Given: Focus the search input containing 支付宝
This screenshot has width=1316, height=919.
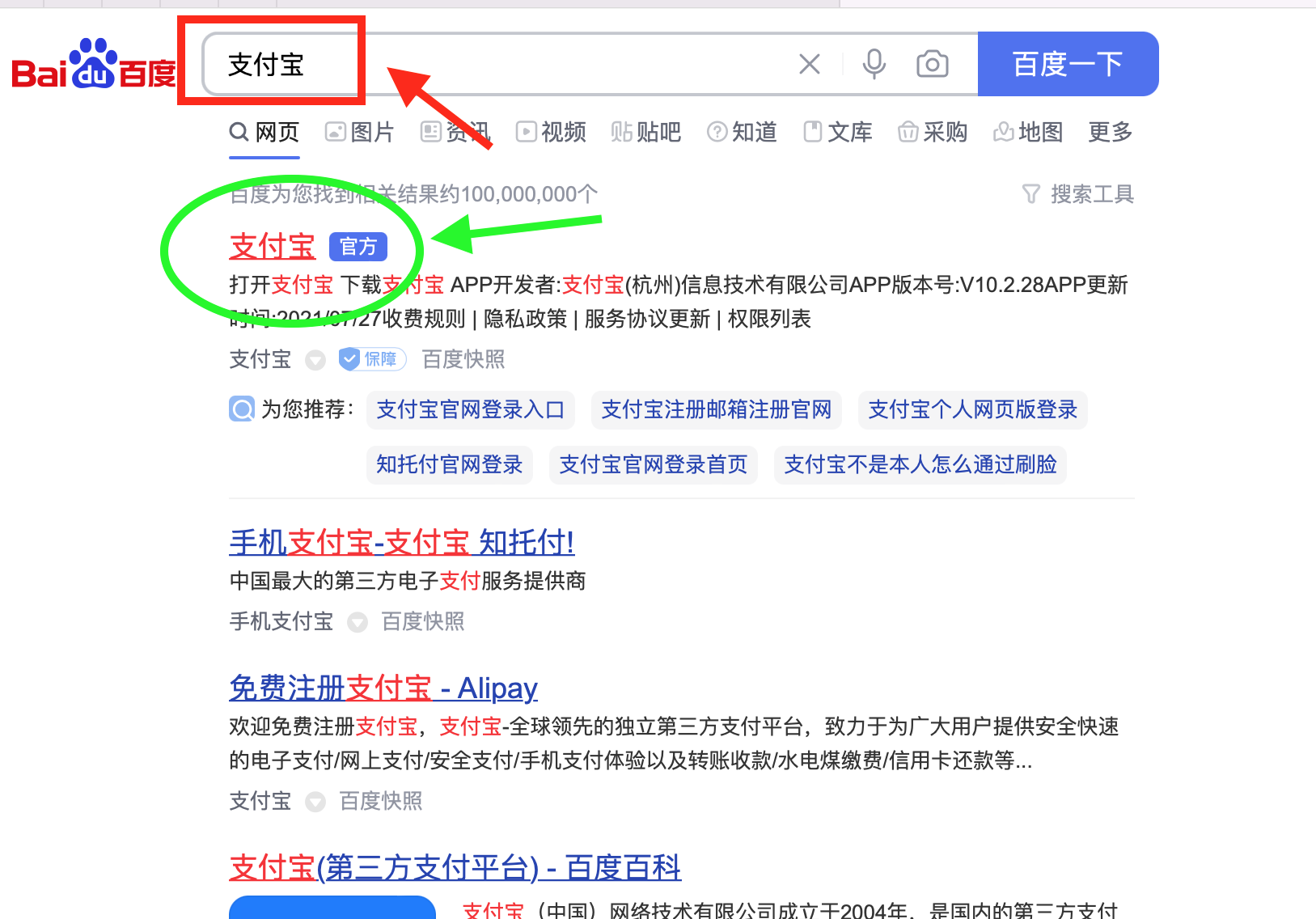Looking at the screenshot, I should click(590, 64).
